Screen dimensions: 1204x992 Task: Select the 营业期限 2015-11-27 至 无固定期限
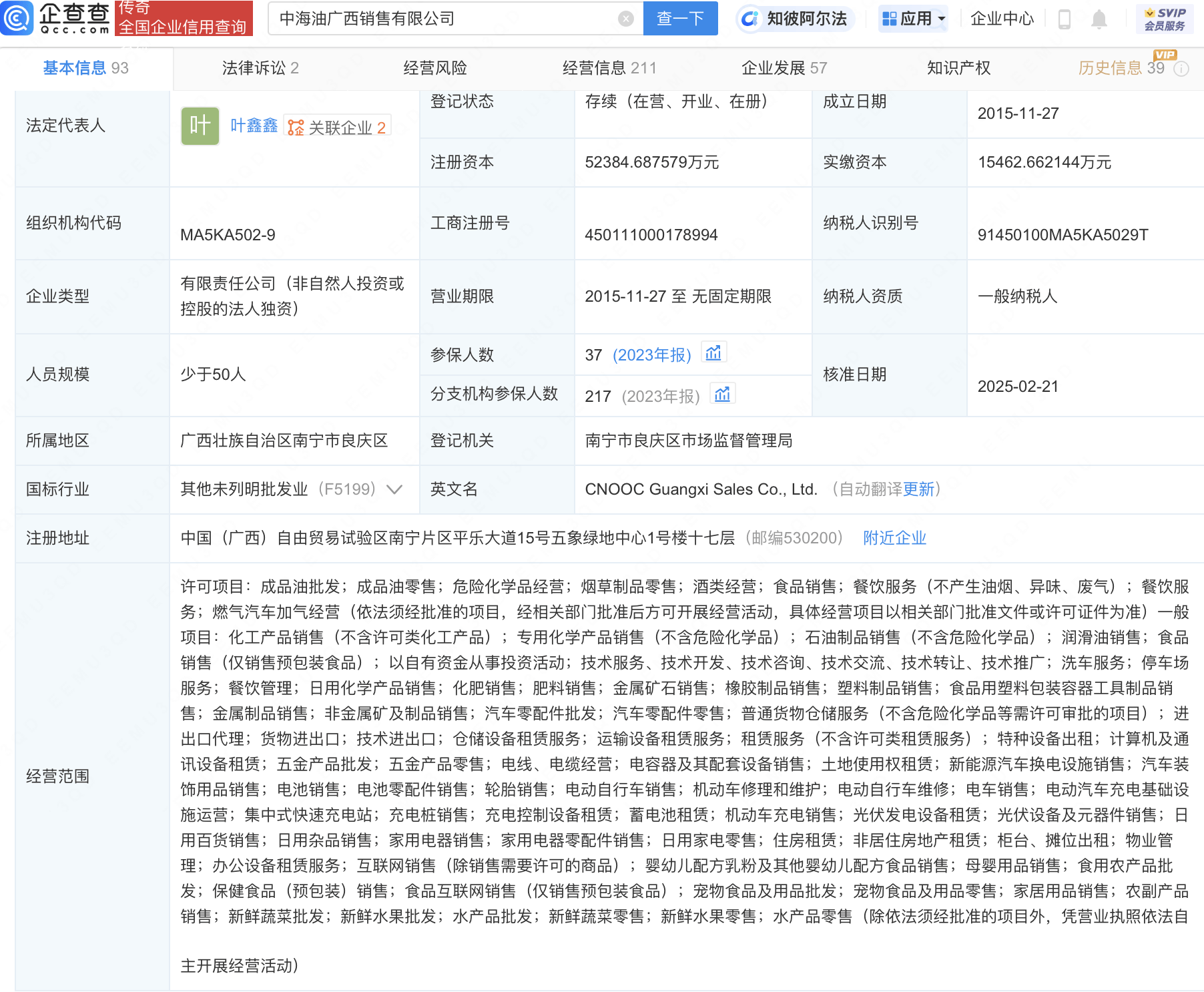(x=678, y=296)
